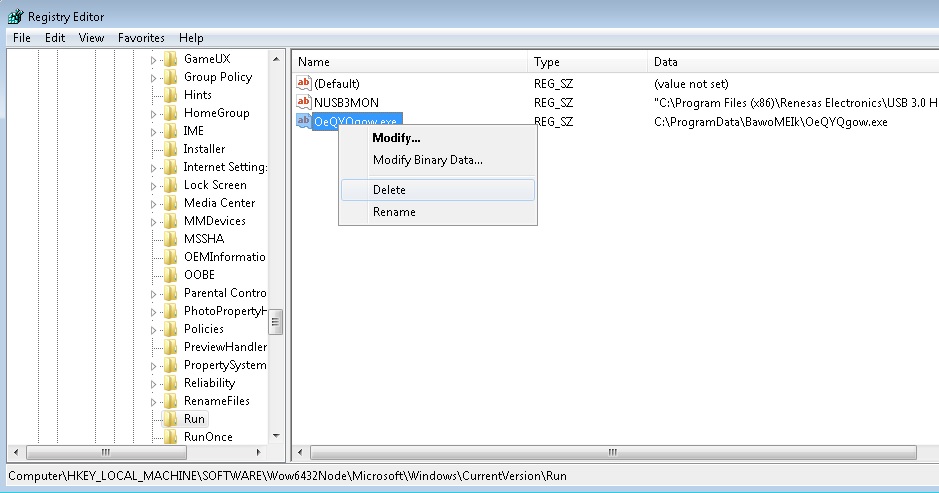The image size is (939, 493).
Task: Click the Reliability folder icon
Action: click(x=171, y=383)
